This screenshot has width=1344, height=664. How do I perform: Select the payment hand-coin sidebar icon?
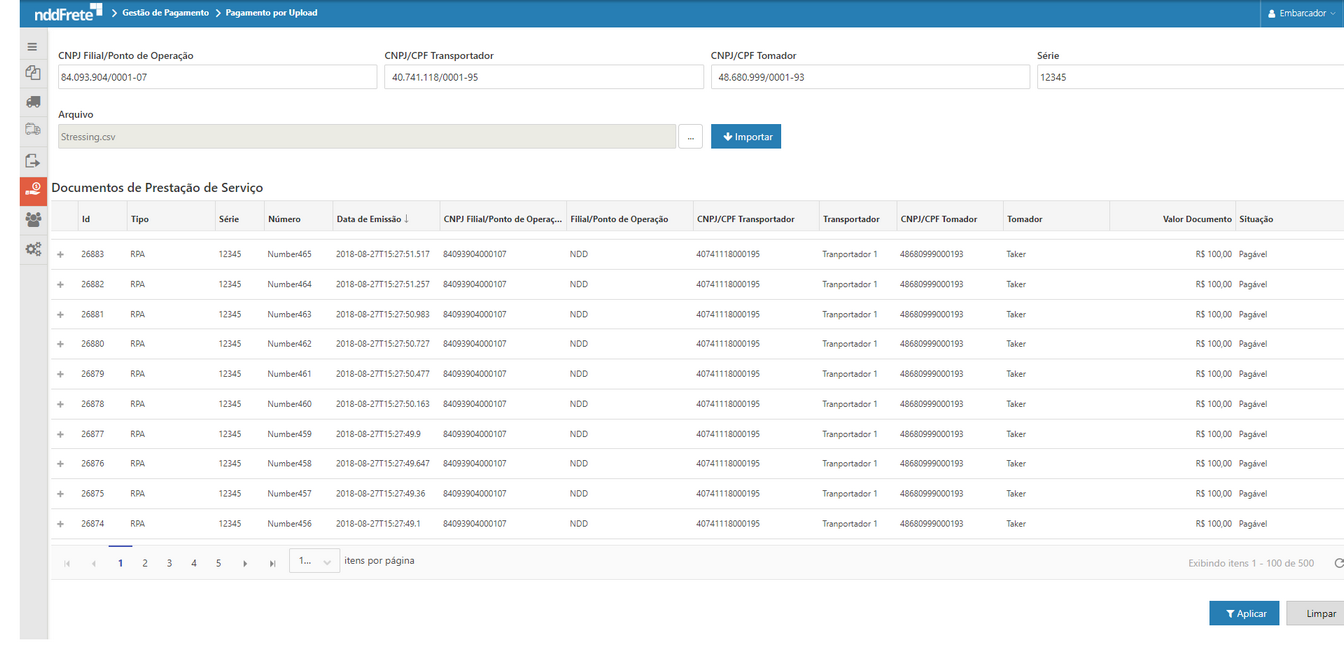33,190
